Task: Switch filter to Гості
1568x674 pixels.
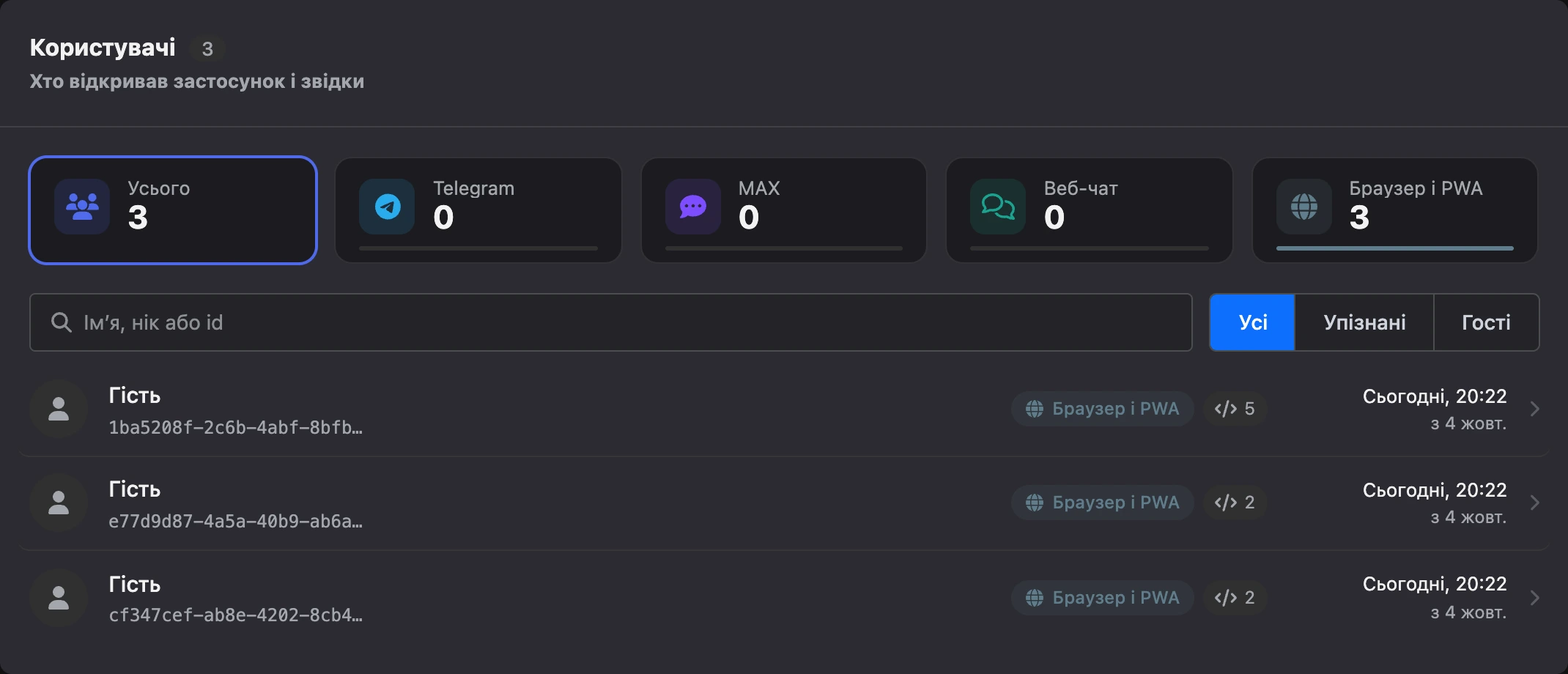Action: pyautogui.click(x=1486, y=322)
